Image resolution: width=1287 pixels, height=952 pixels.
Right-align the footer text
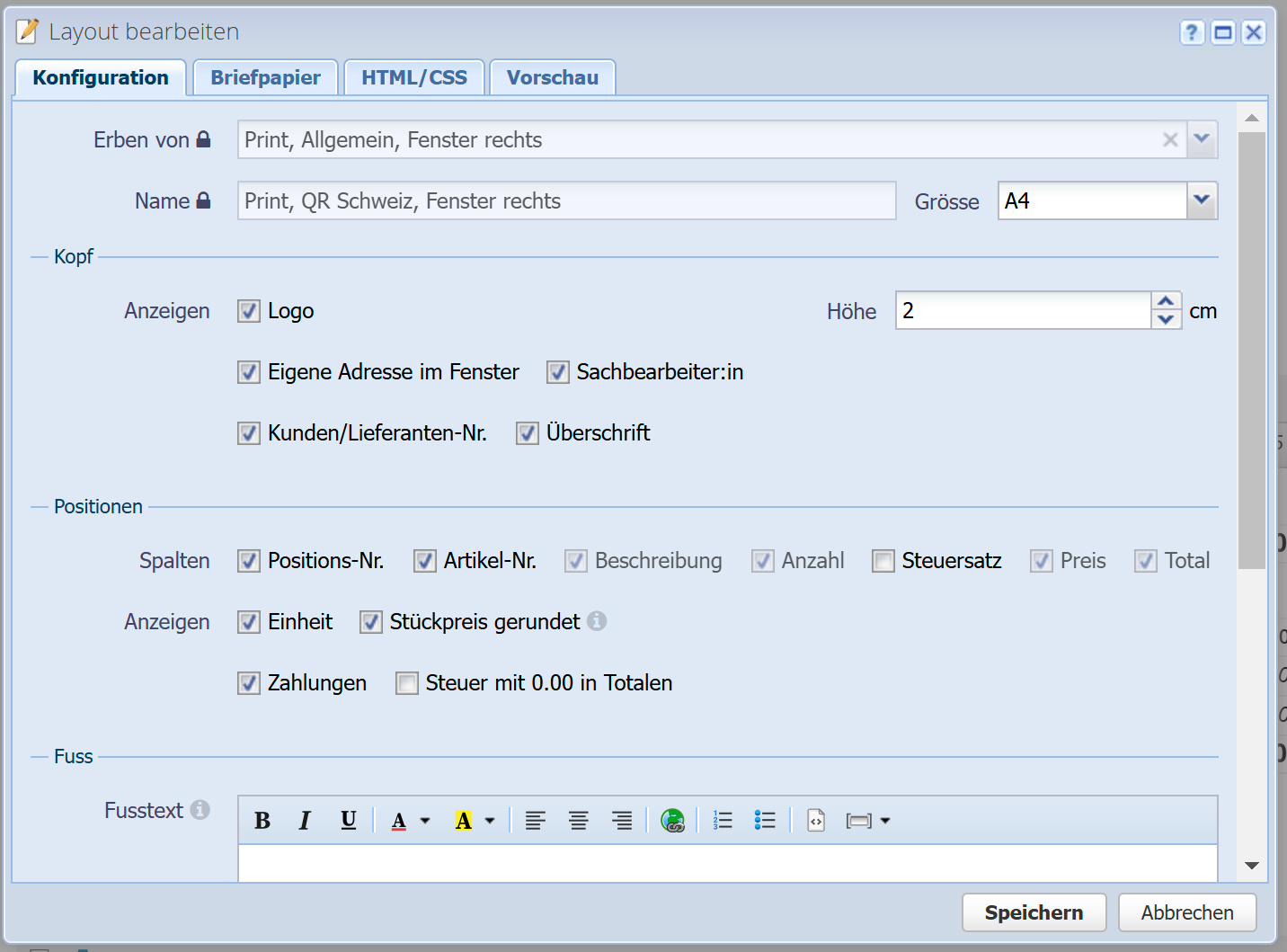pyautogui.click(x=621, y=821)
